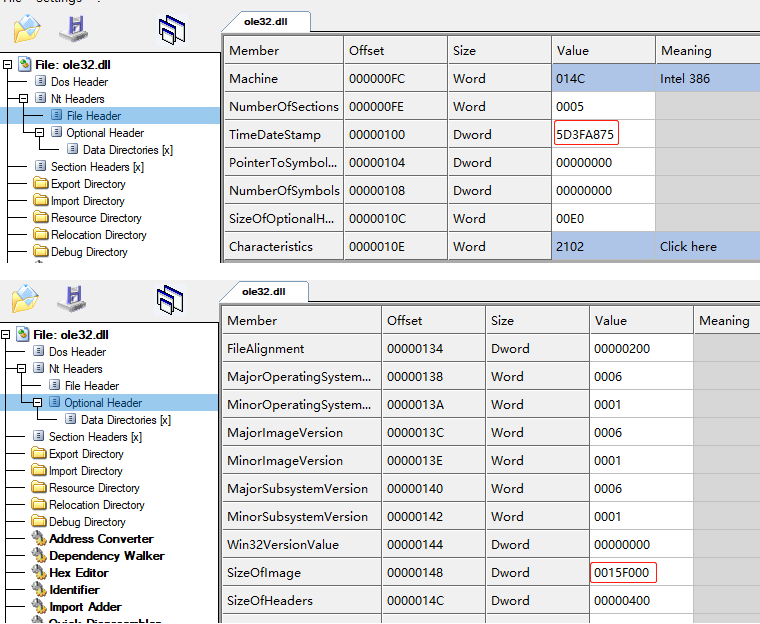Click the open file icon in lower toolbar
Viewport: 760px width, 624px height.
click(25, 299)
